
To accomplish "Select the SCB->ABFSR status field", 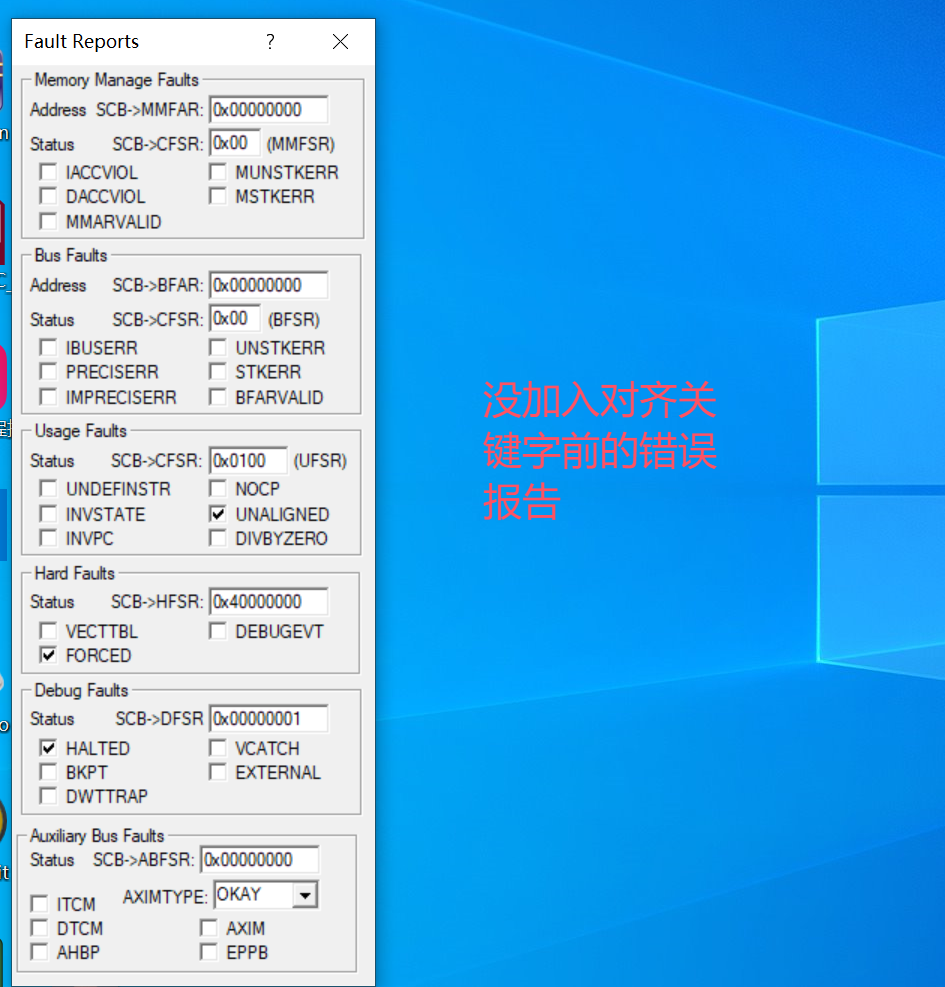I will click(259, 860).
